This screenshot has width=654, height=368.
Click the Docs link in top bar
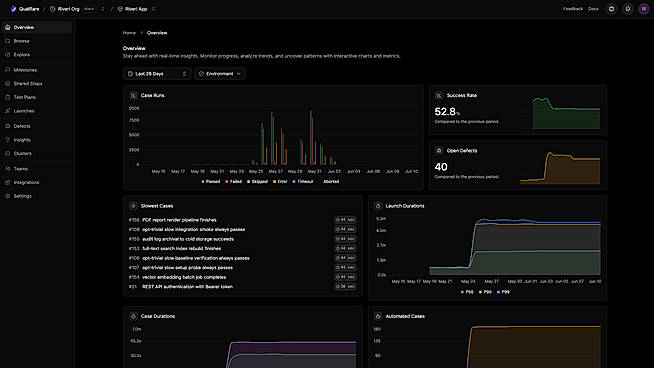click(x=593, y=9)
